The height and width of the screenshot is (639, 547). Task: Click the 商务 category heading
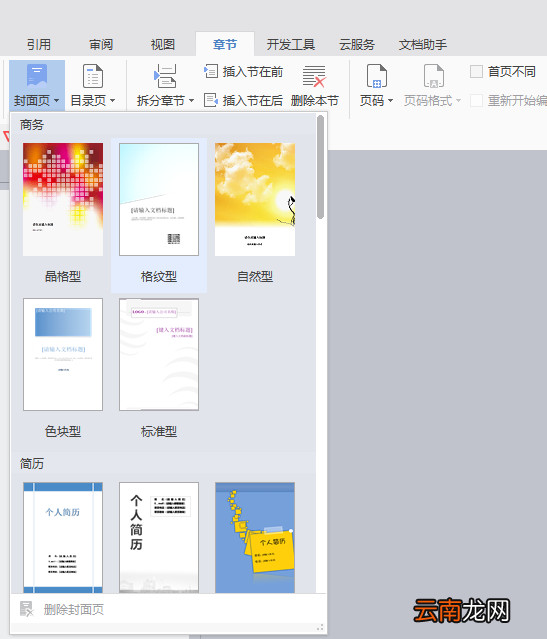[x=31, y=125]
